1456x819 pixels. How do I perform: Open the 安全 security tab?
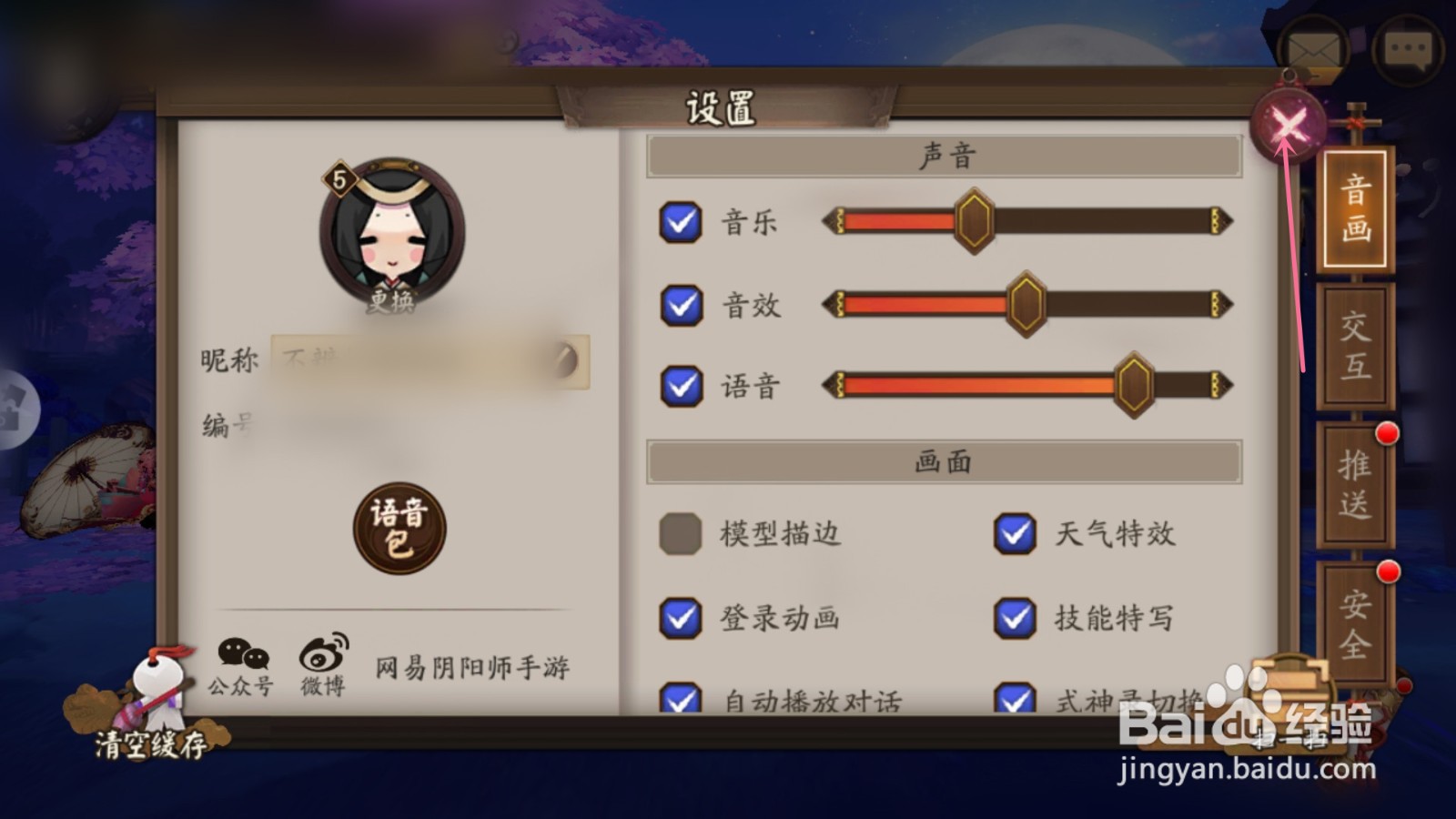1355,623
